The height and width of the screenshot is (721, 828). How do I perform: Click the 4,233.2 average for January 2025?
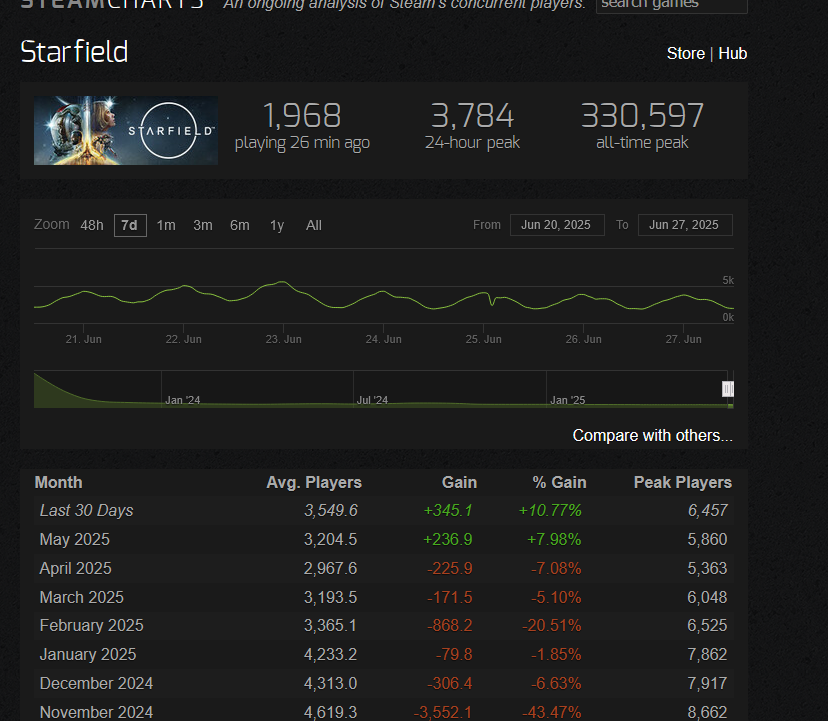pyautogui.click(x=331, y=654)
